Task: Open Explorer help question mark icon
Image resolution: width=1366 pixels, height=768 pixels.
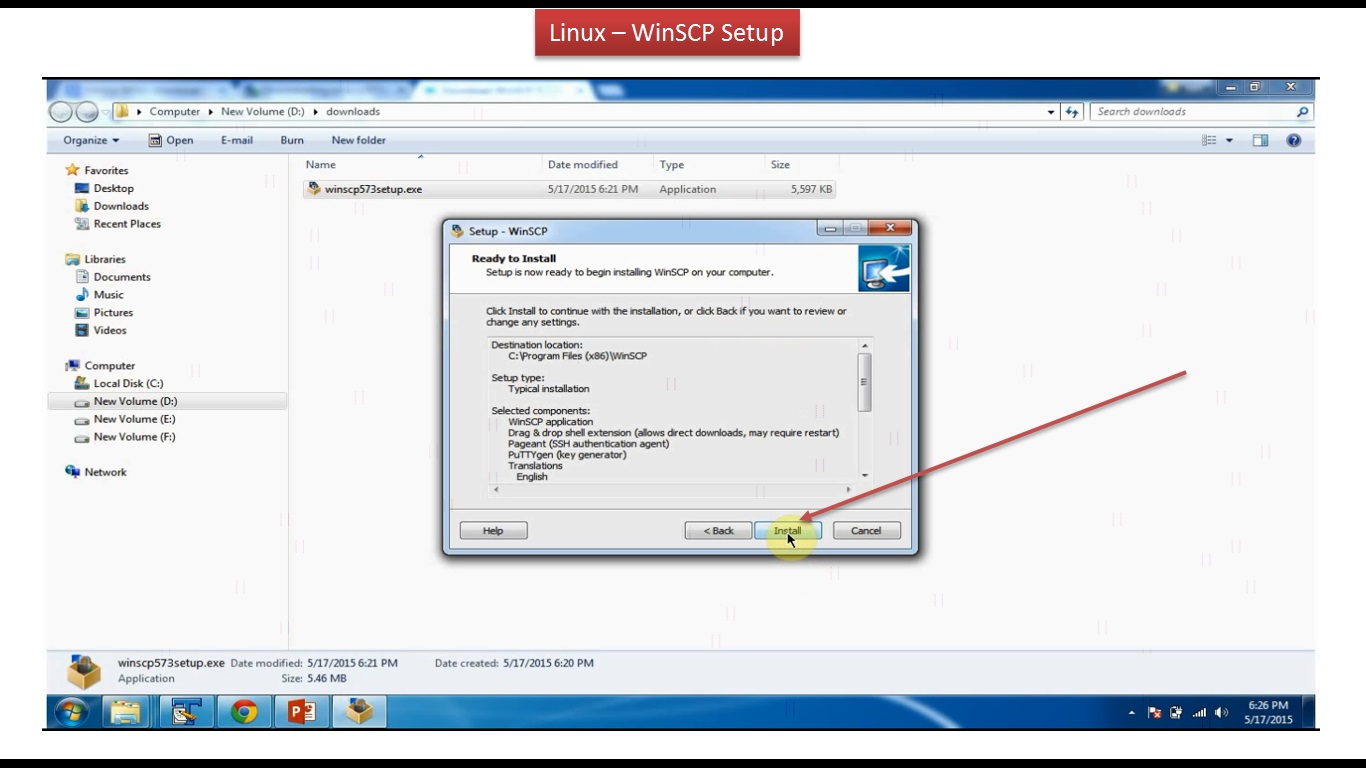Action: 1294,140
